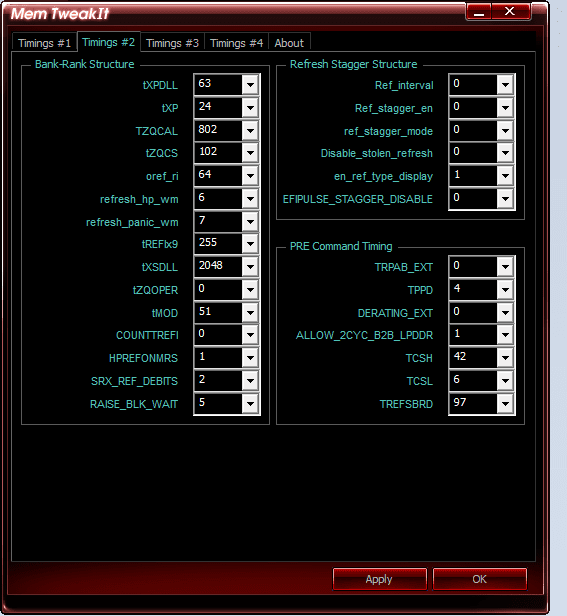Image resolution: width=567 pixels, height=616 pixels.
Task: Expand the refresh_panic_wm dropdown
Action: [250, 222]
